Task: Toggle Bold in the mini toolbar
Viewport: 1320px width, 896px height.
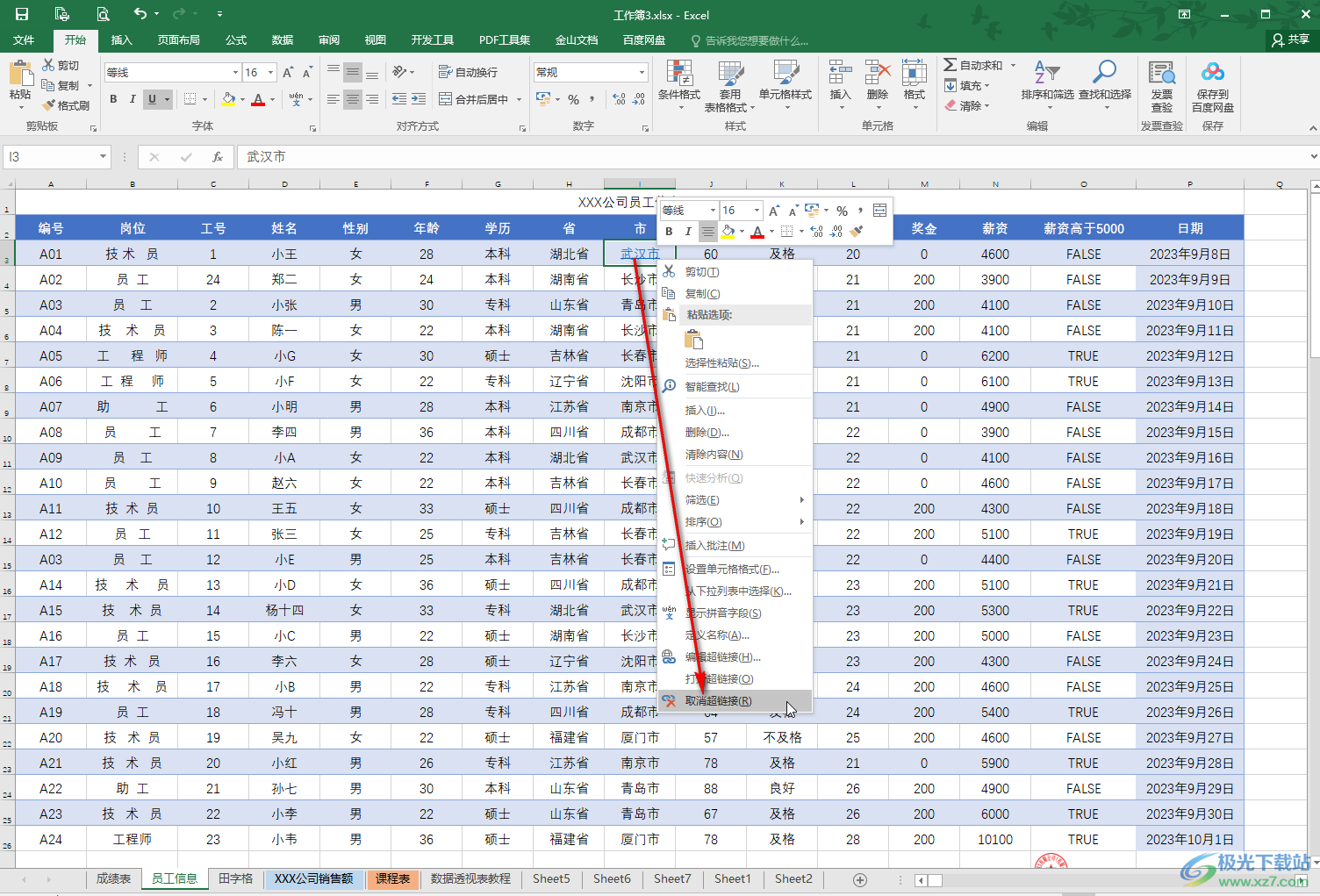Action: (x=669, y=232)
